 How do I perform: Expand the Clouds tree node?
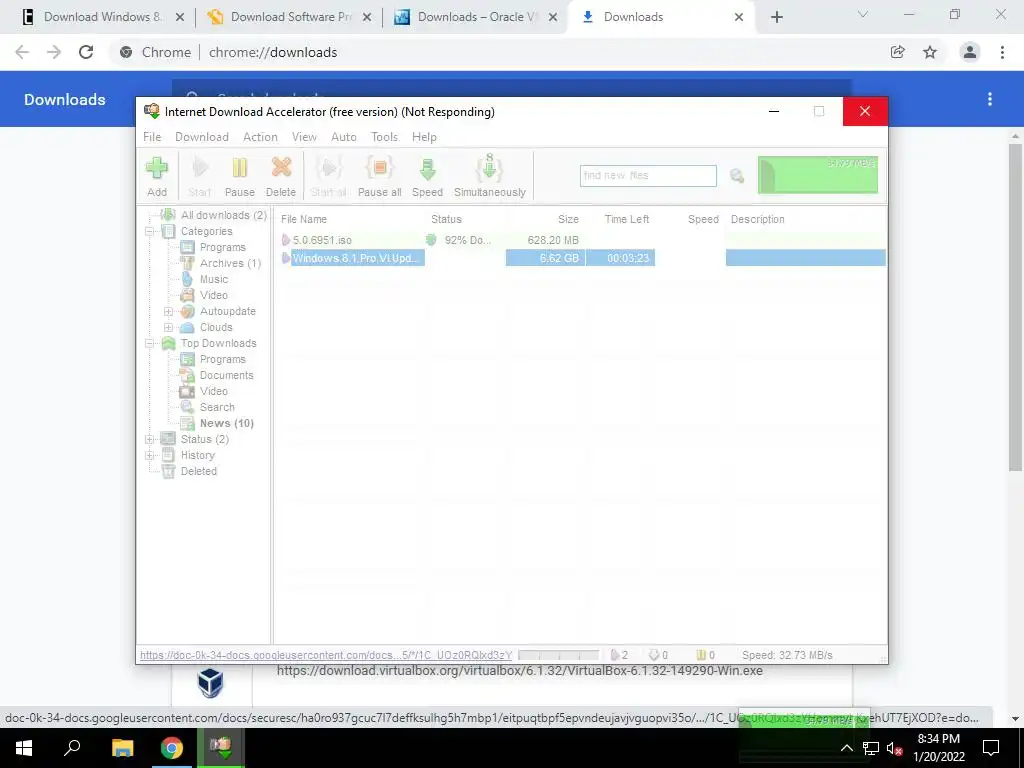168,327
